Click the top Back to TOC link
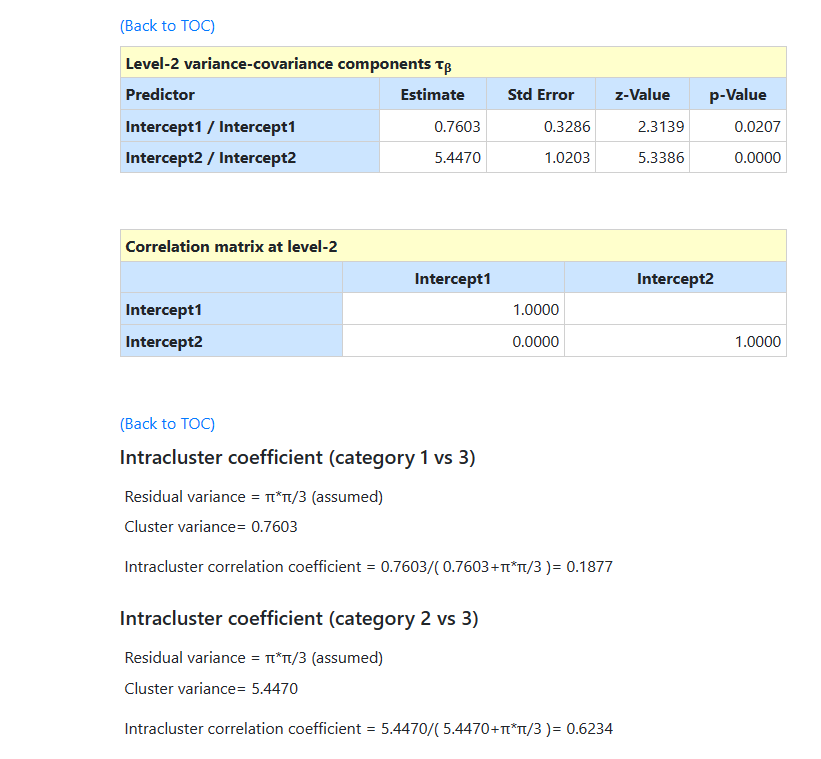The height and width of the screenshot is (759, 821). coord(167,26)
